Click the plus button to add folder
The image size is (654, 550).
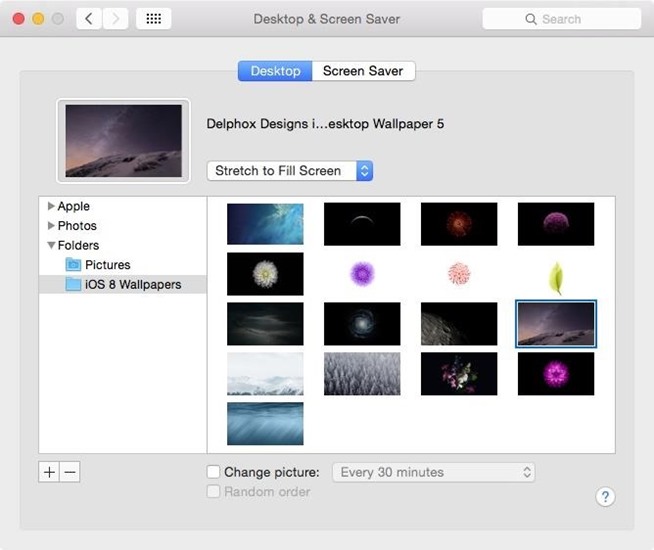49,472
